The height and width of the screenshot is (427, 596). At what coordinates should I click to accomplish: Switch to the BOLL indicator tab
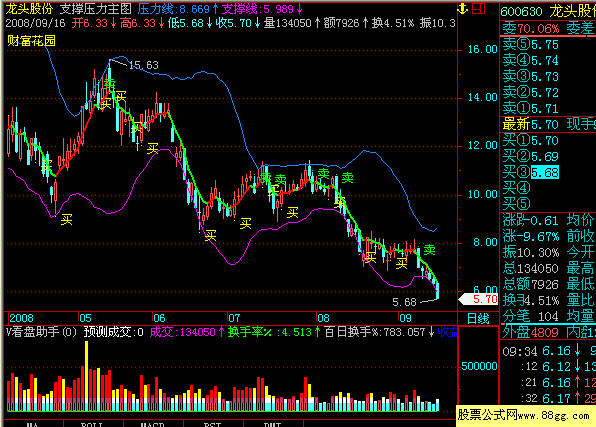coord(92,424)
